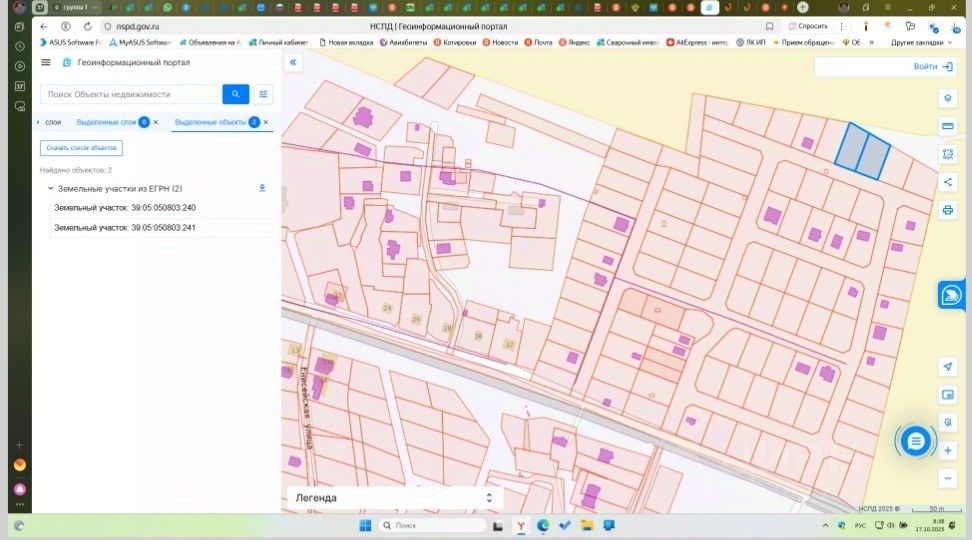Screen dimensions: 972x540
Task: Open the Другие закладки bookmarks folder
Action: [915, 43]
